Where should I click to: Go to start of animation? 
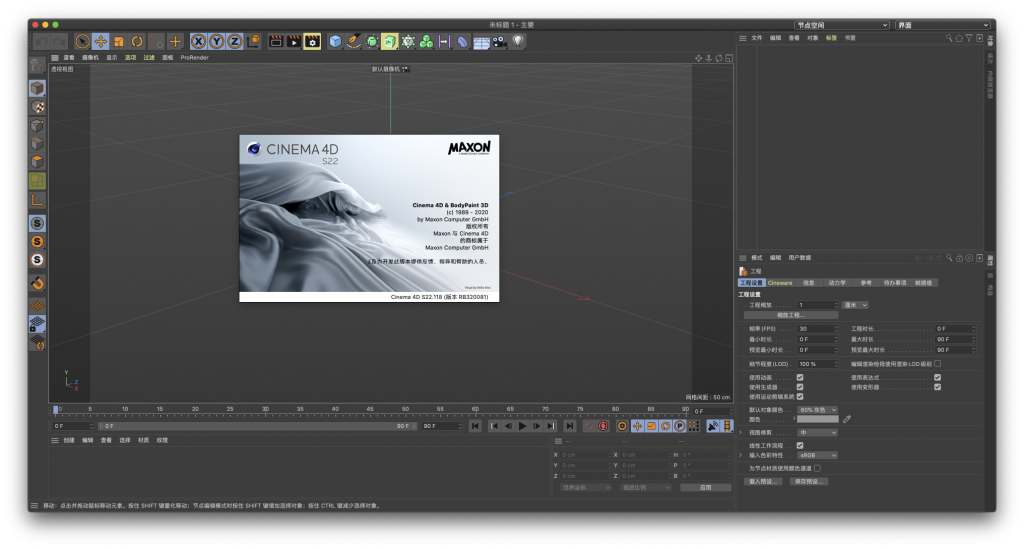coord(475,426)
